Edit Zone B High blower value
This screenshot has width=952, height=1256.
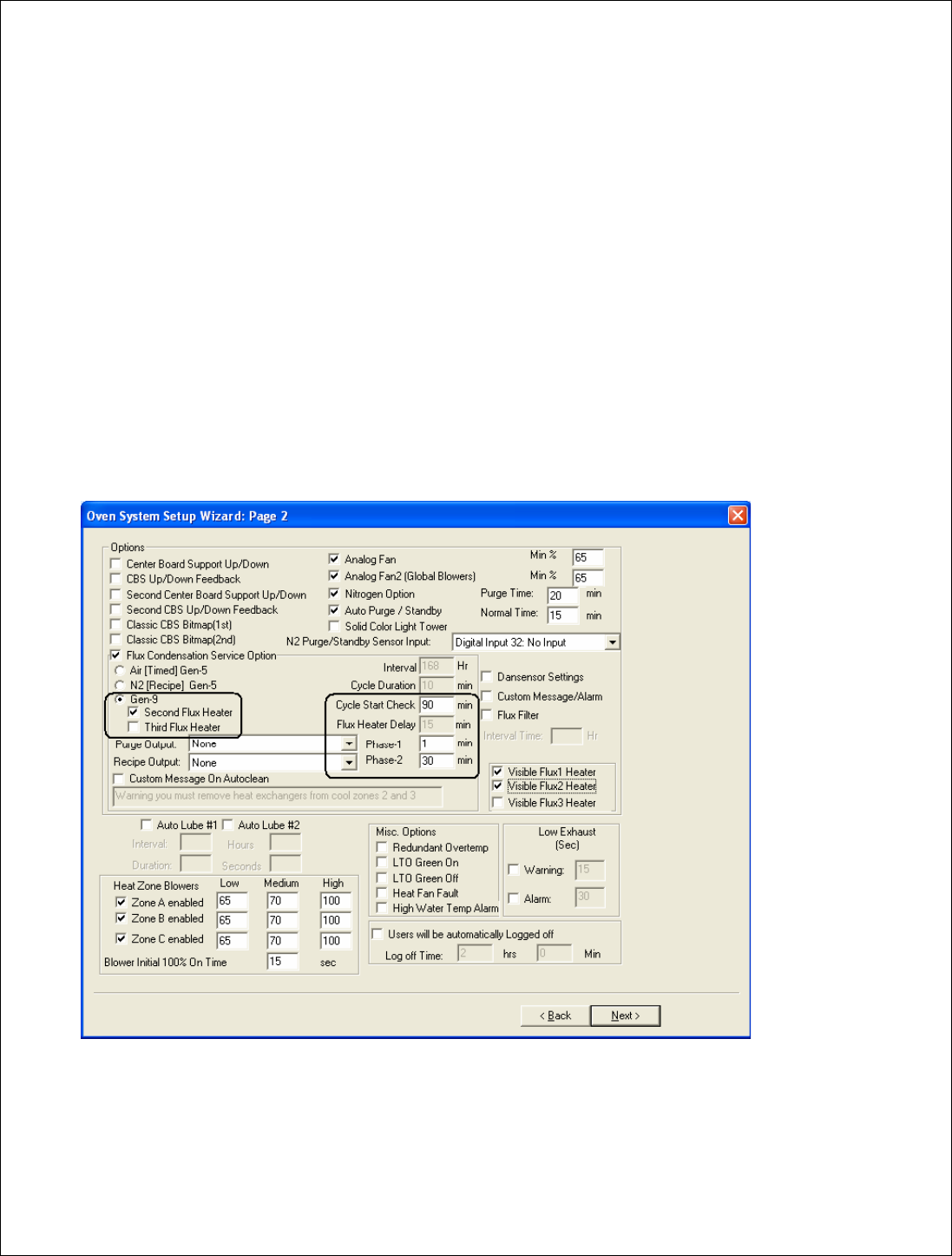(336, 920)
